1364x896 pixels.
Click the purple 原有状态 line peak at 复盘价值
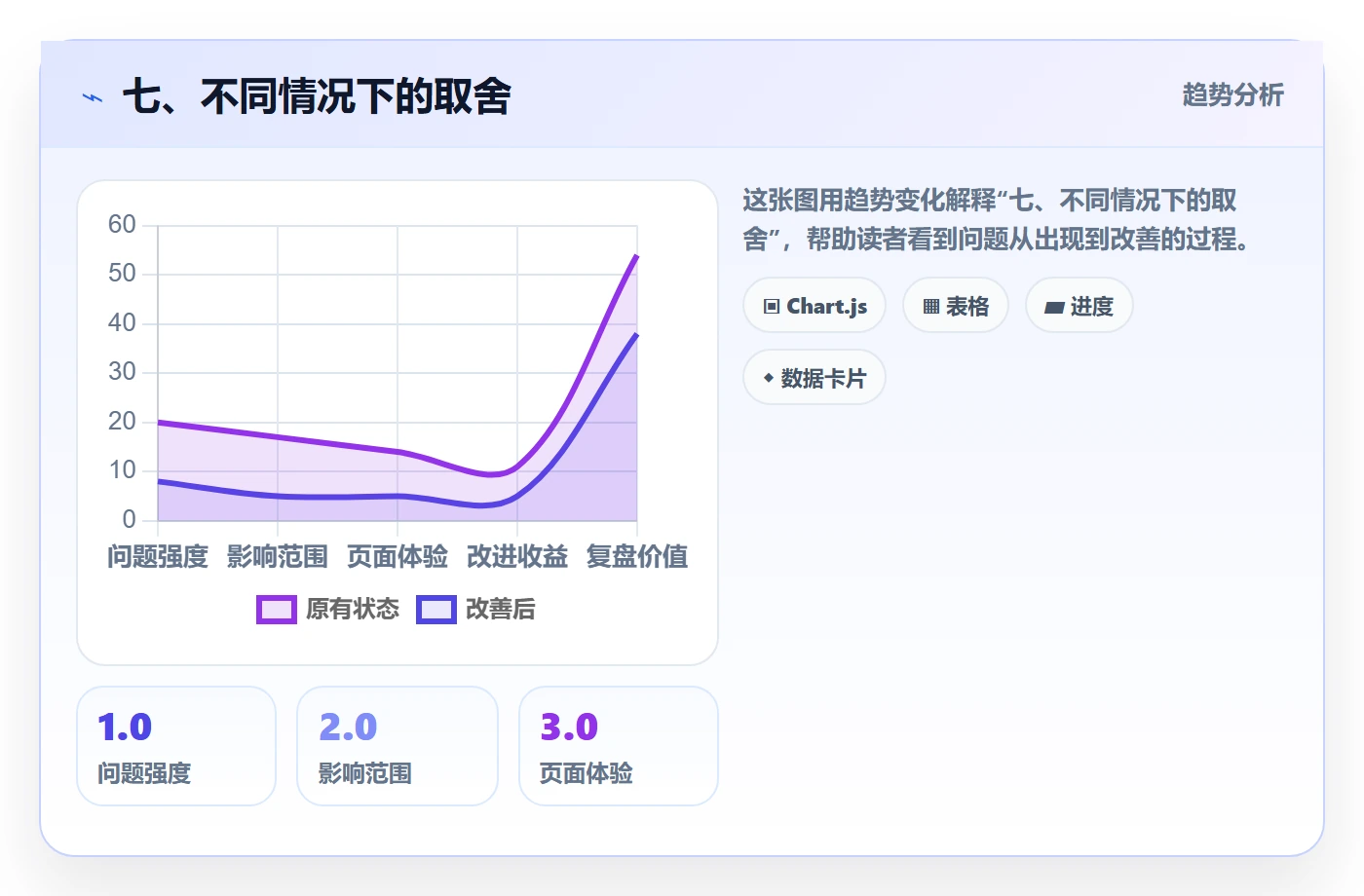636,256
